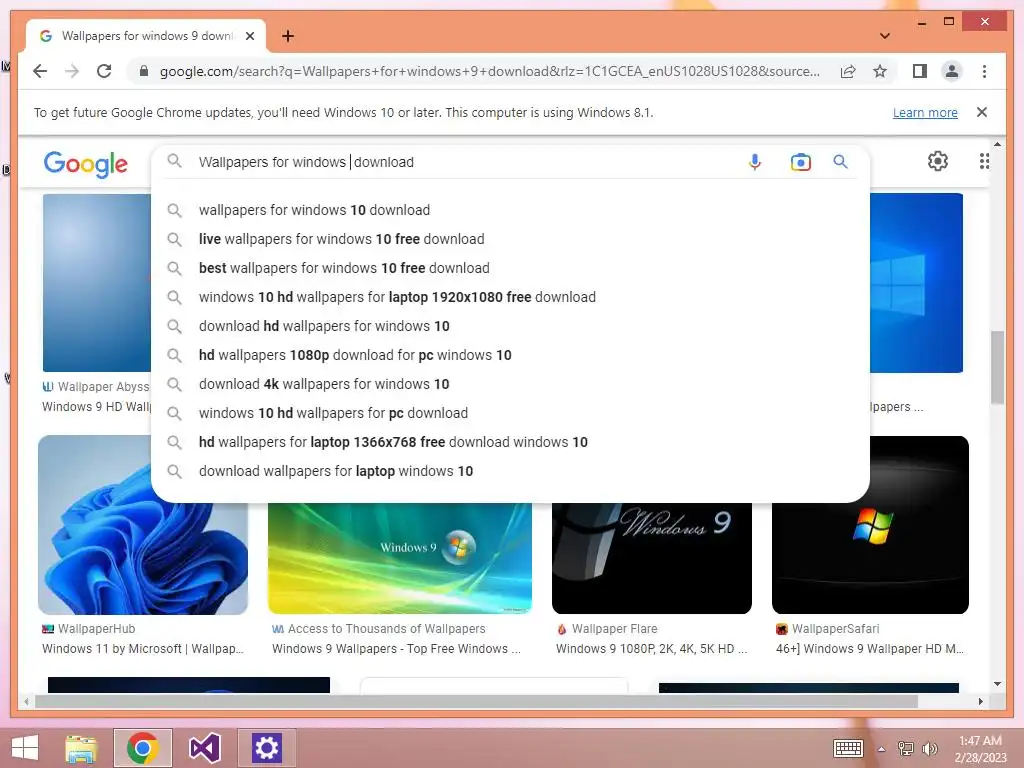1024x768 pixels.
Task: Open the Windows 11 by Microsoft result title
Action: [142, 648]
